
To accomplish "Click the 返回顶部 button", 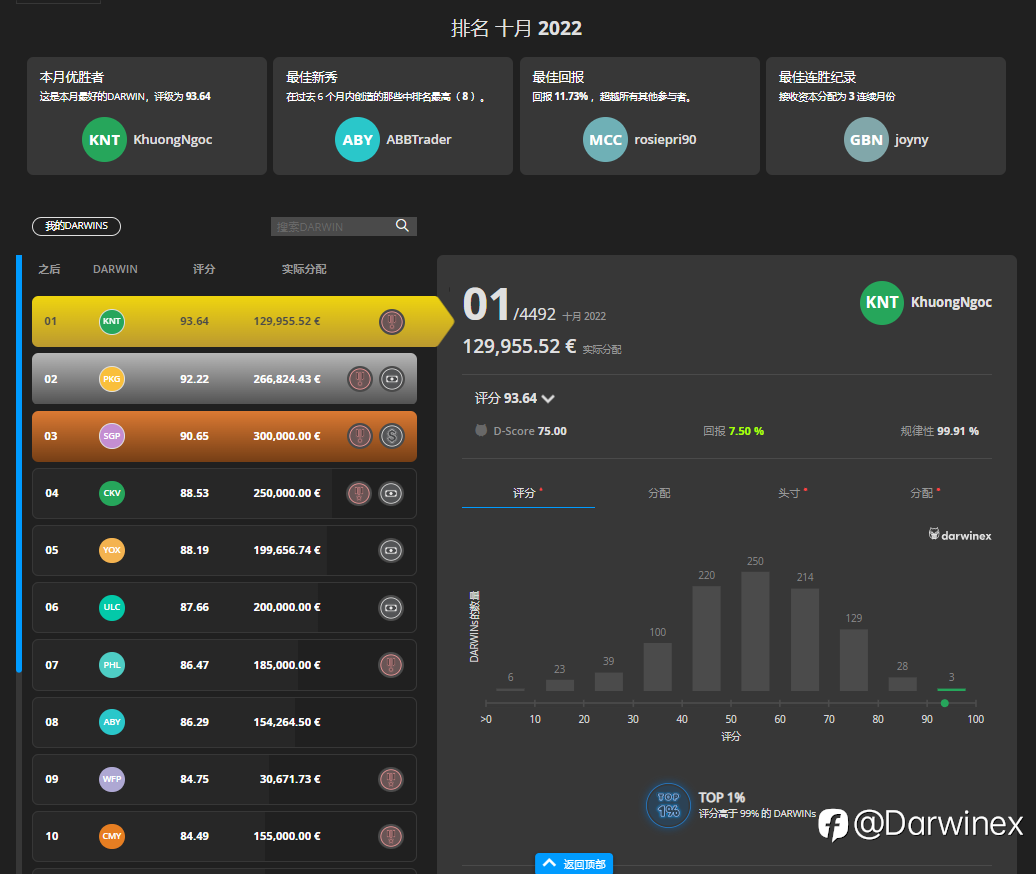I will (x=574, y=863).
